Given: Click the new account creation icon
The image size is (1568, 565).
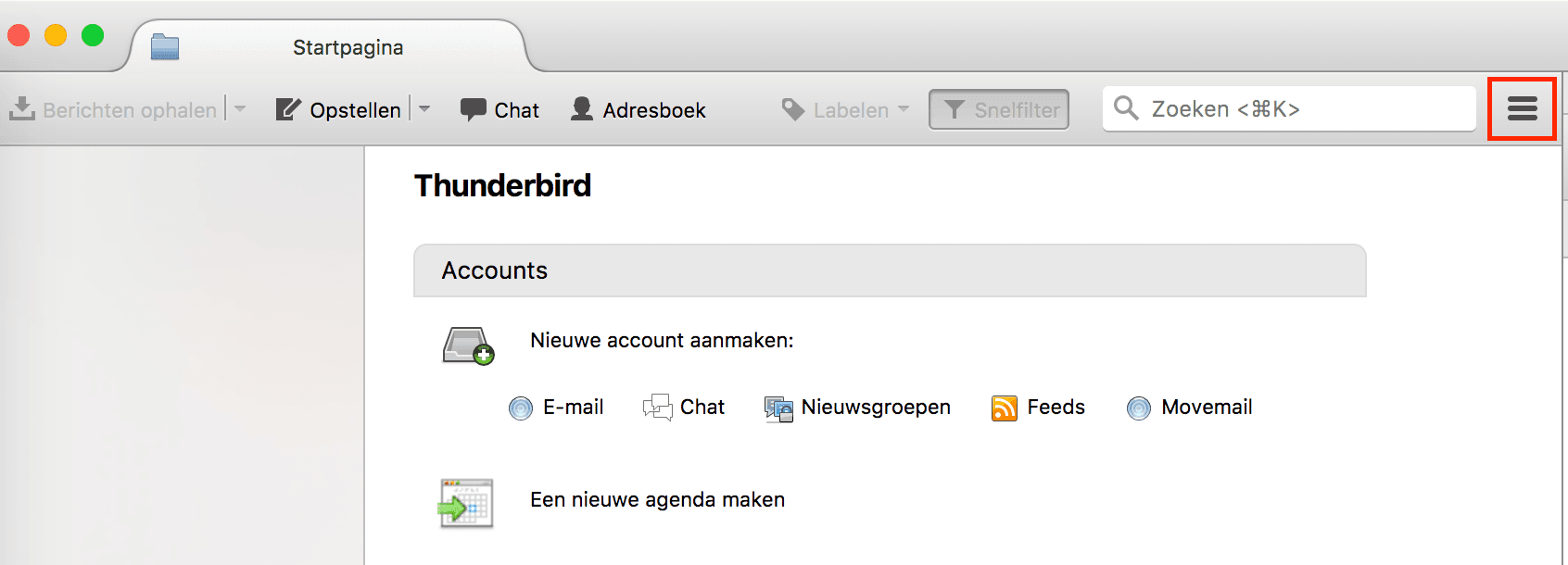Looking at the screenshot, I should pos(467,345).
